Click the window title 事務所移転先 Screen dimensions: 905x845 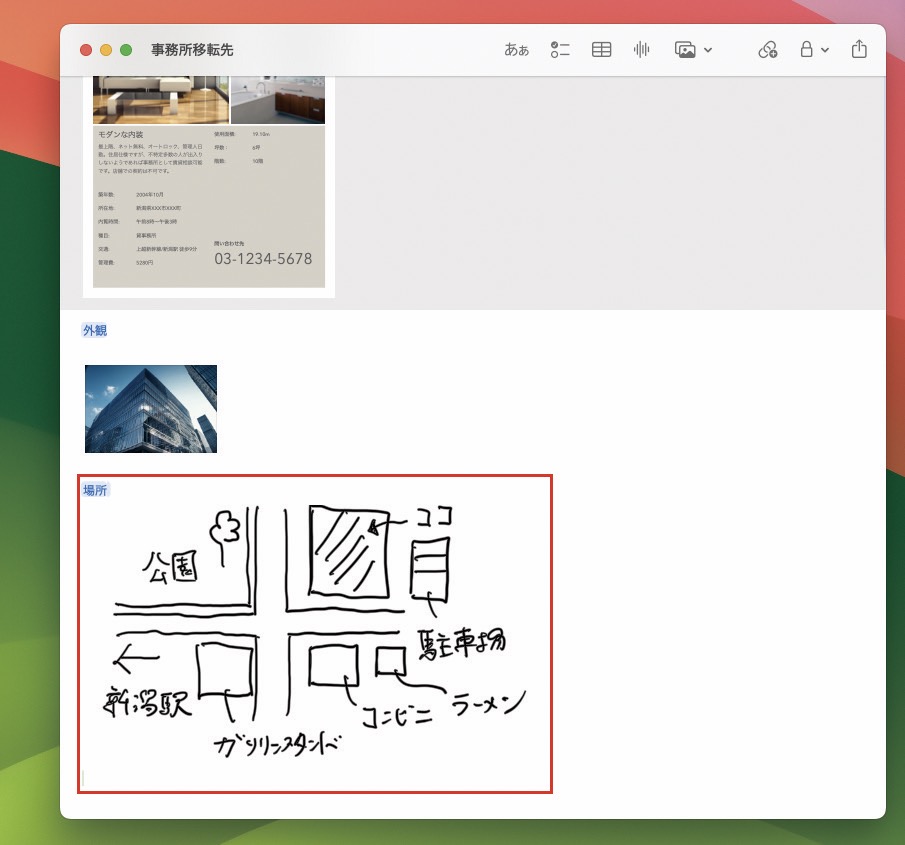point(192,50)
